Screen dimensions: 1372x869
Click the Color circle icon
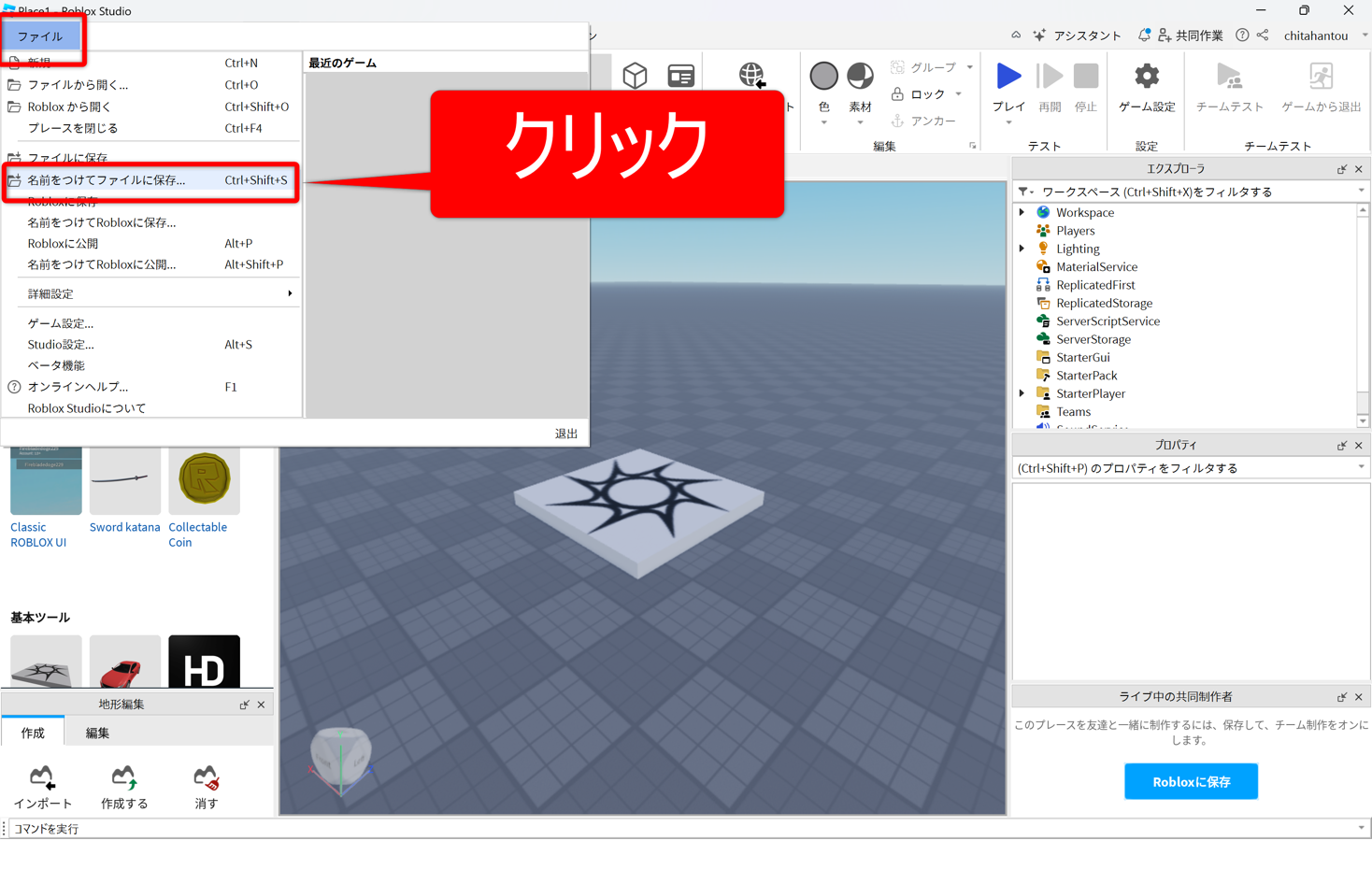tap(823, 77)
